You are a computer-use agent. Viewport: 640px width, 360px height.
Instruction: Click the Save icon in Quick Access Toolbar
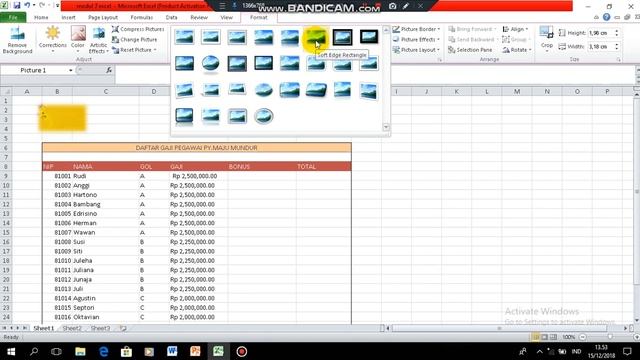(17, 6)
